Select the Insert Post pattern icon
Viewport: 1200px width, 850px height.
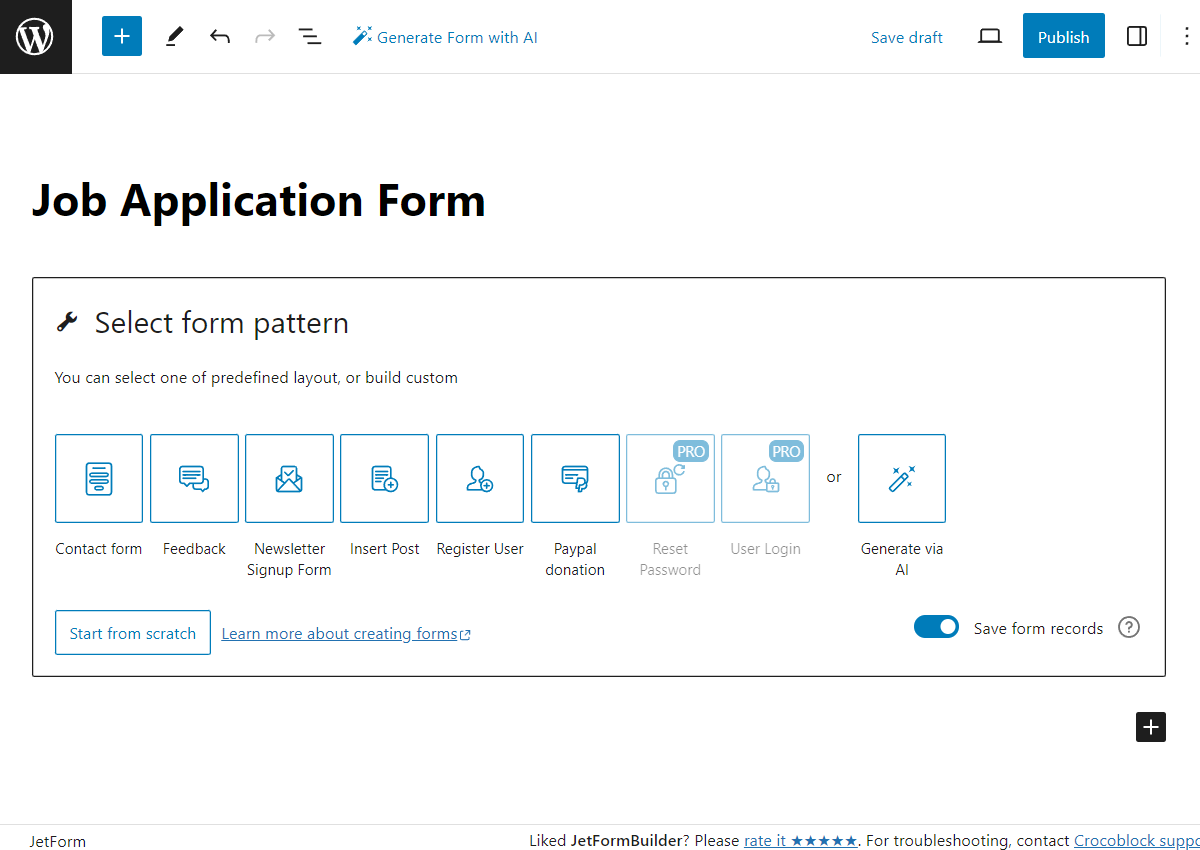(384, 478)
